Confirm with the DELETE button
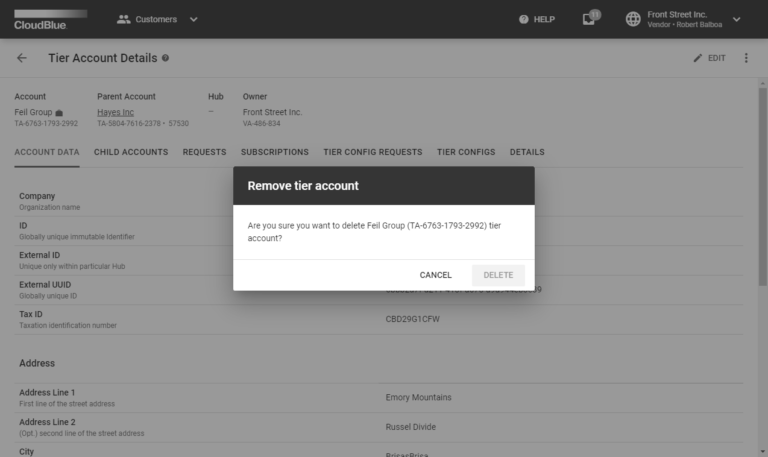 498,275
